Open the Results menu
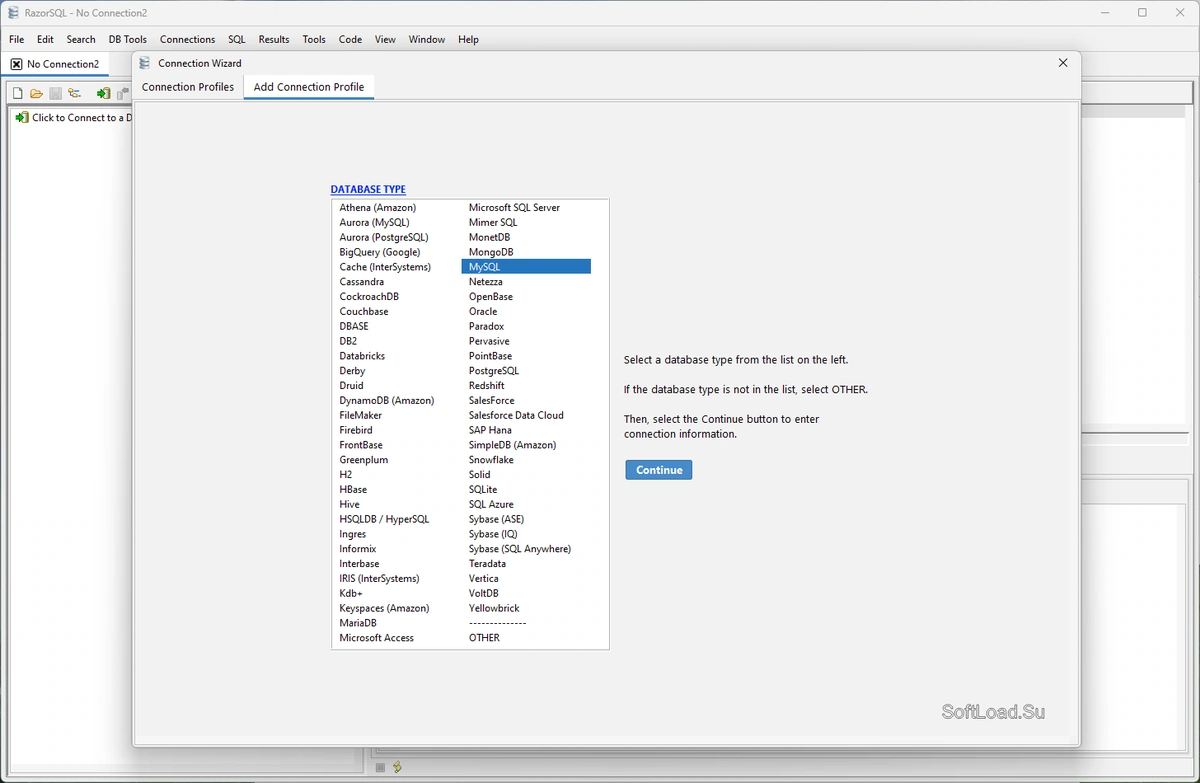This screenshot has height=783, width=1200. (274, 39)
